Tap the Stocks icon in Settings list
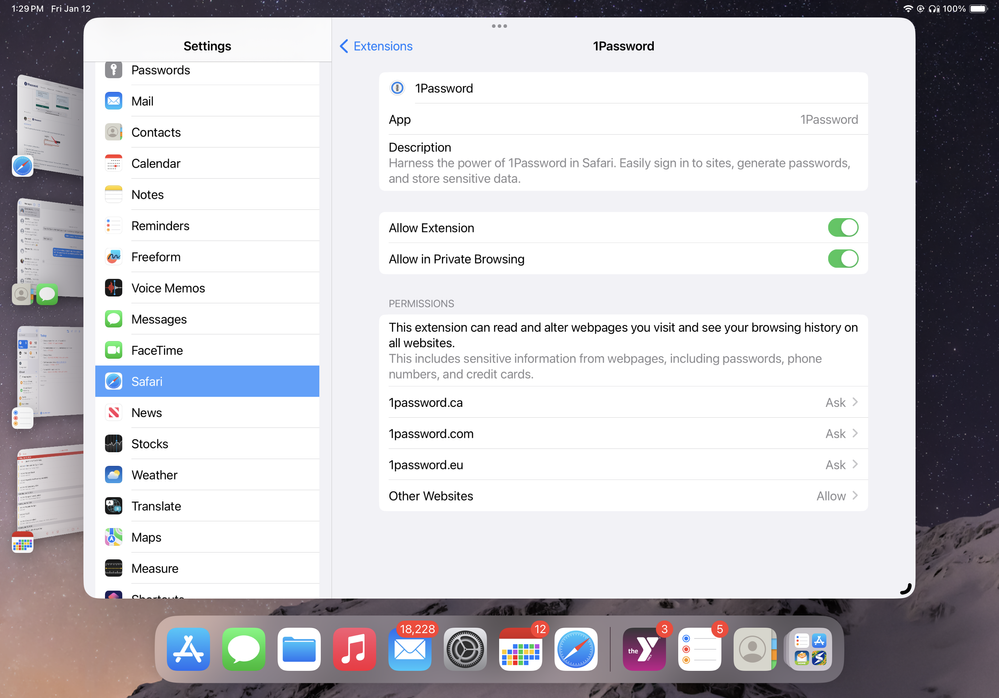 click(114, 444)
